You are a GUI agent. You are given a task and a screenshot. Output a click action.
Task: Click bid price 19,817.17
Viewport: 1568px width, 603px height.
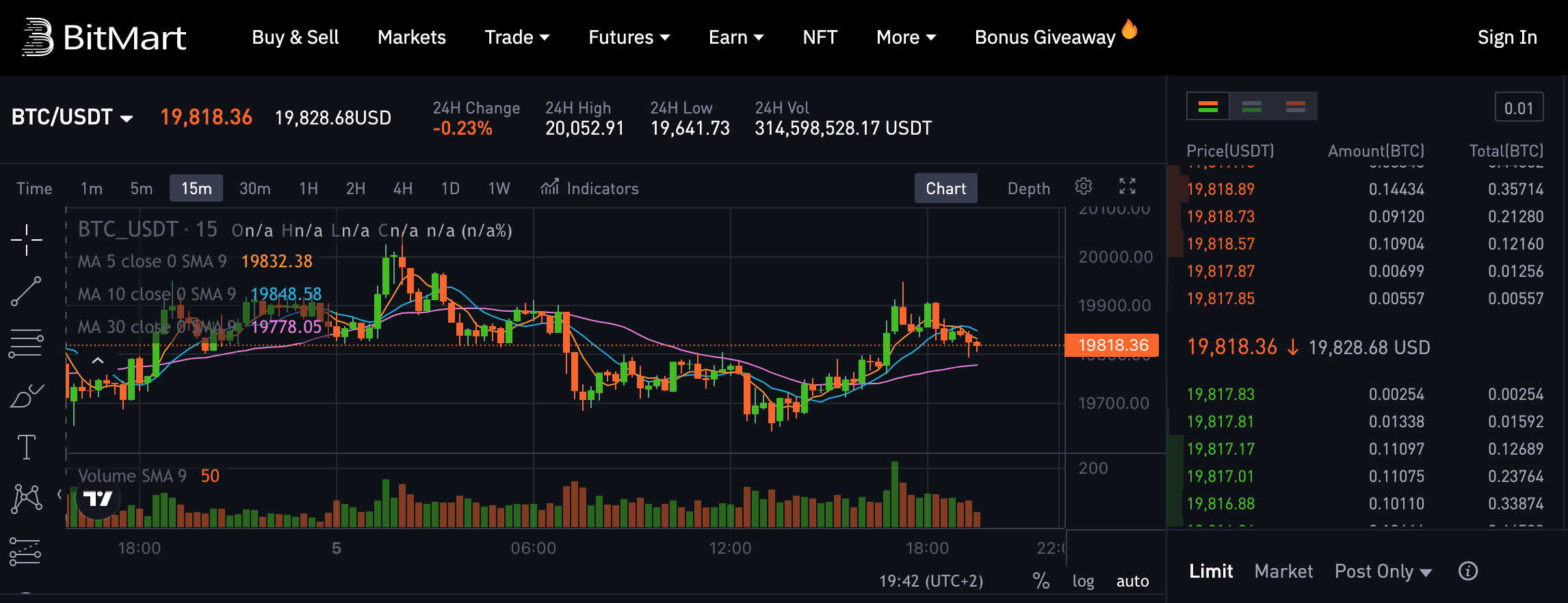coord(1220,449)
